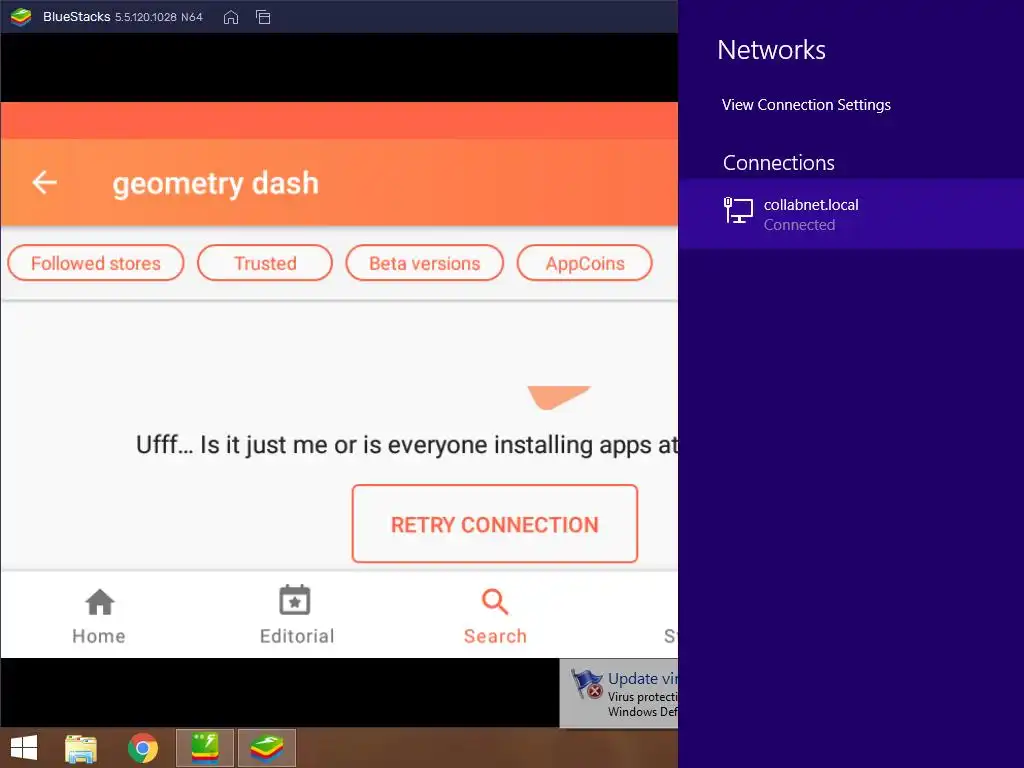Click the Ufff... error message text
This screenshot has height=768, width=1024.
(407, 445)
